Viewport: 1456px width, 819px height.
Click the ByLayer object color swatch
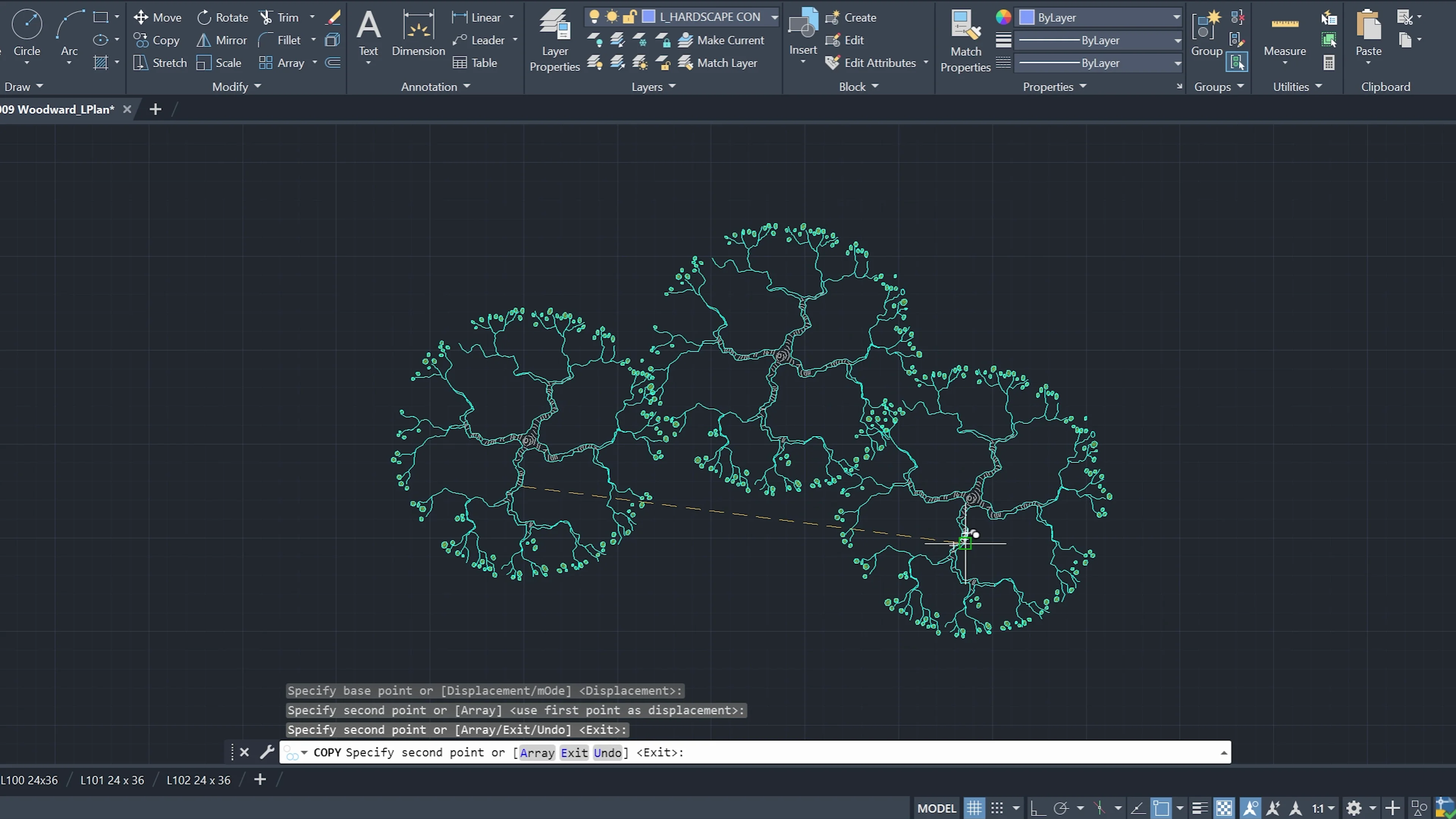[1026, 17]
